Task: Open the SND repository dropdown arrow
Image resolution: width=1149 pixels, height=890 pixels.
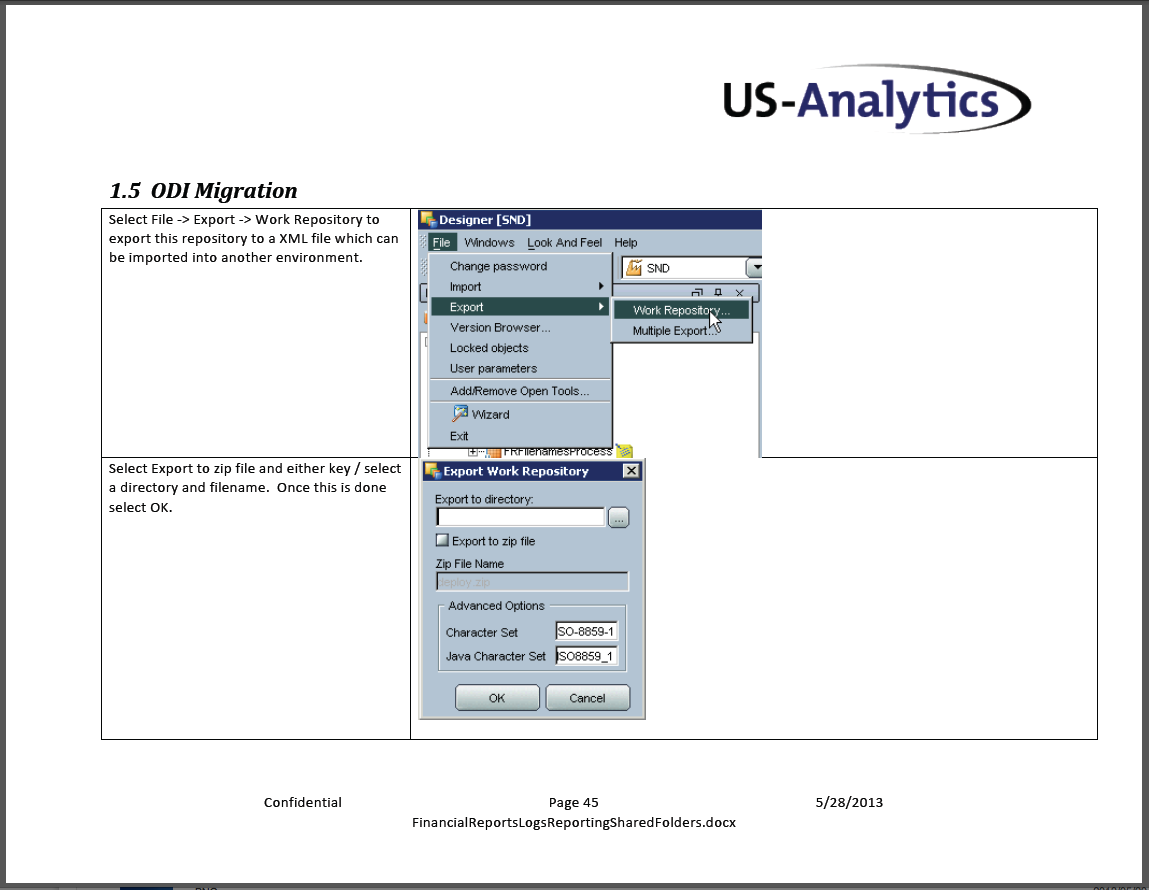Action: 754,268
